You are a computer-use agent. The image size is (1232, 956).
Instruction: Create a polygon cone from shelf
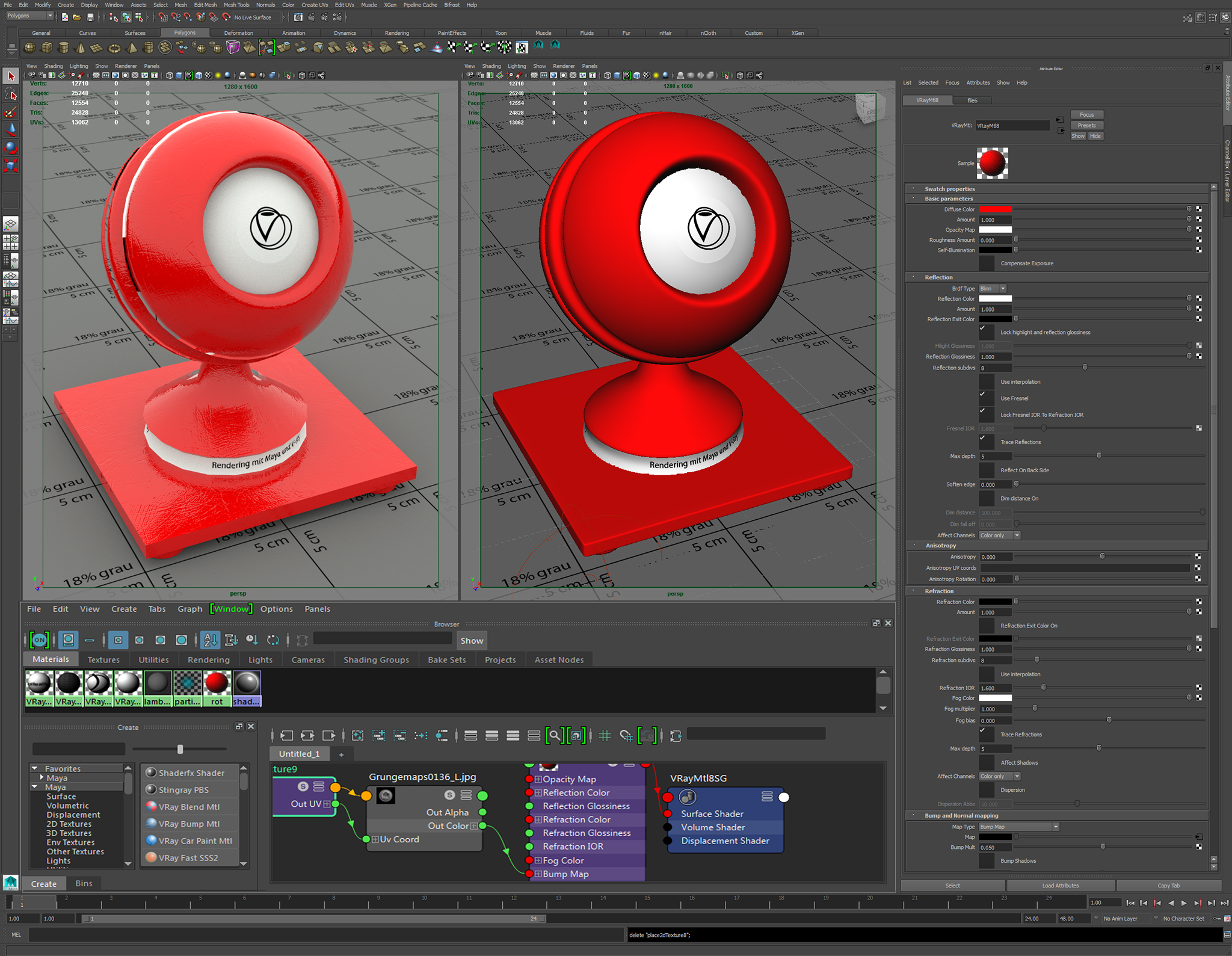(80, 48)
